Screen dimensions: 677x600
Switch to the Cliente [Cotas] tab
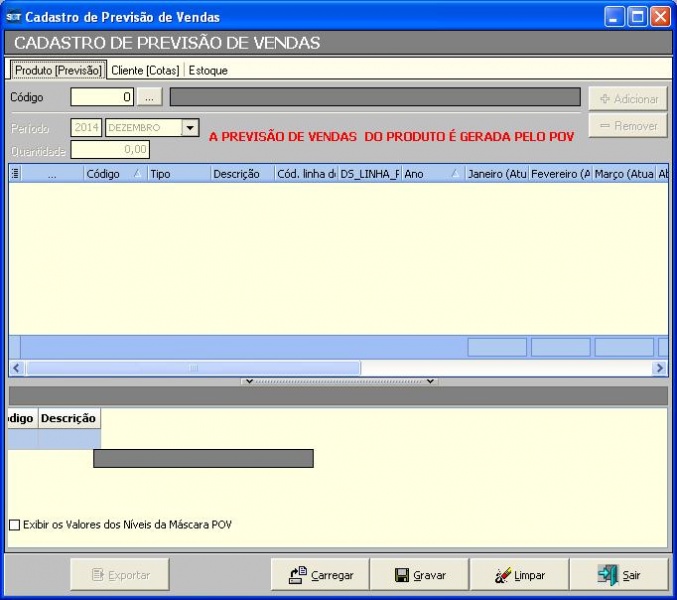pos(145,71)
